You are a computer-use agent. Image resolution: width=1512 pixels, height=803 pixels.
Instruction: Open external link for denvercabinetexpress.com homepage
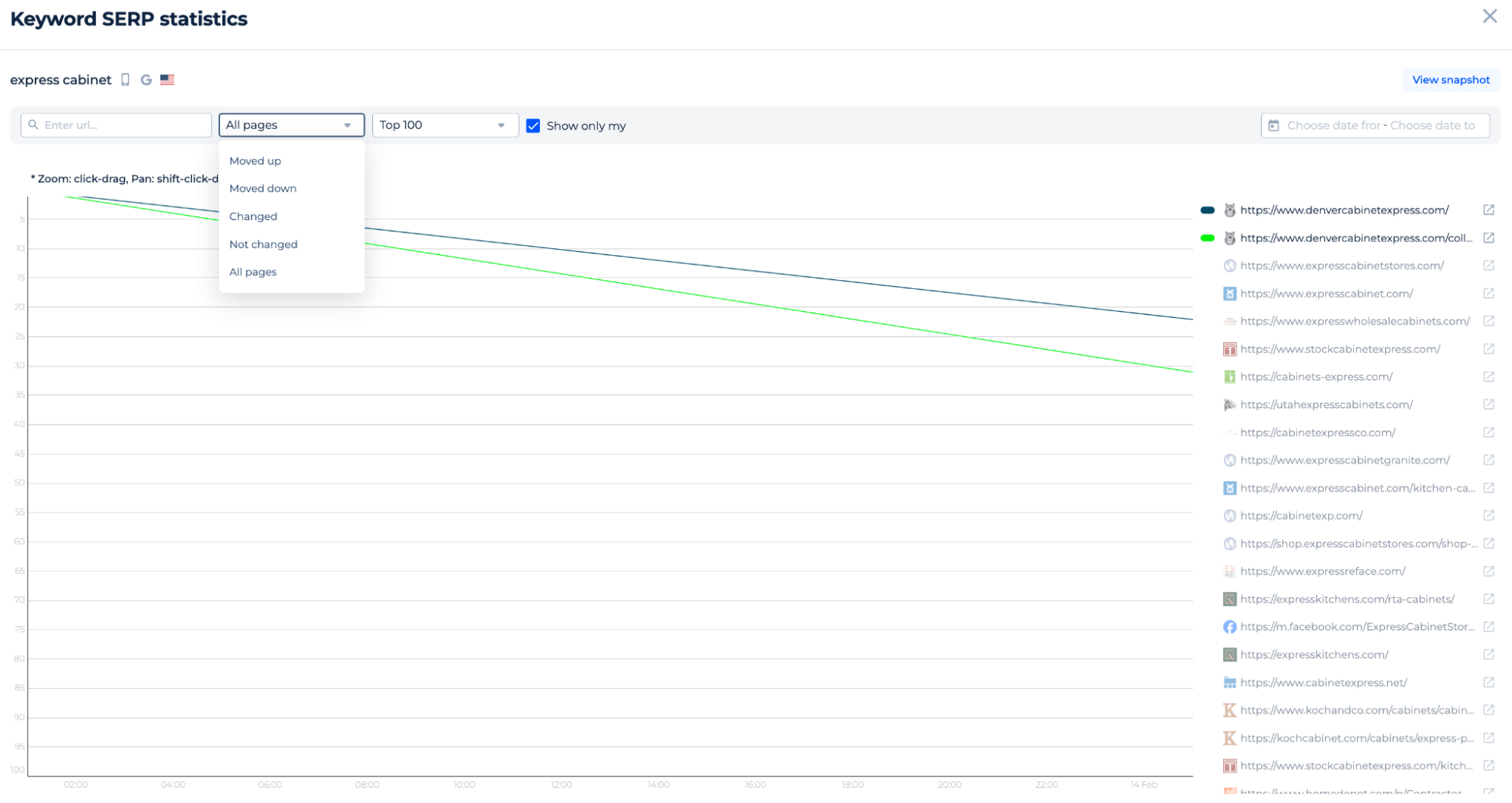[1488, 210]
